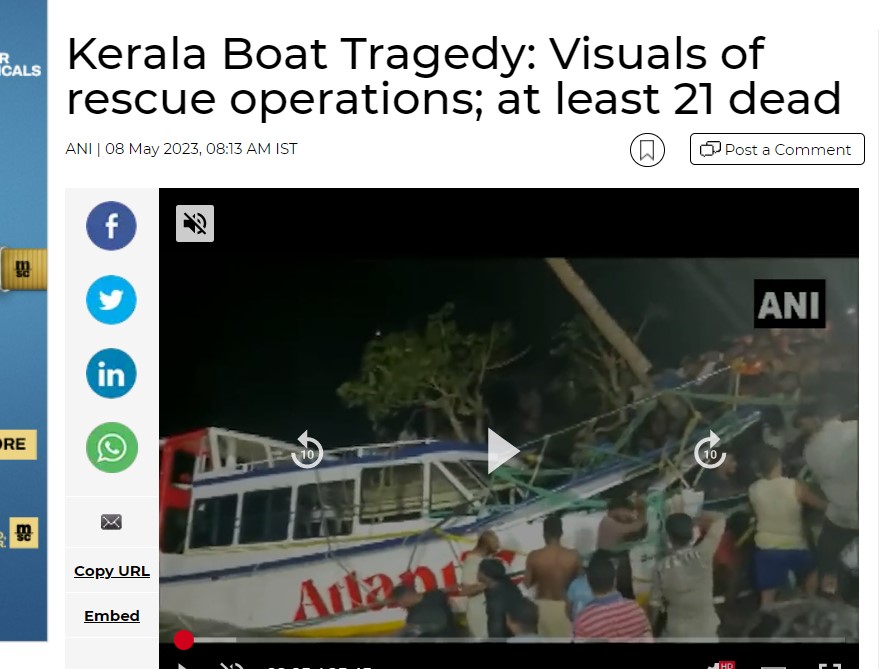Share the article on Twitter

click(x=111, y=300)
